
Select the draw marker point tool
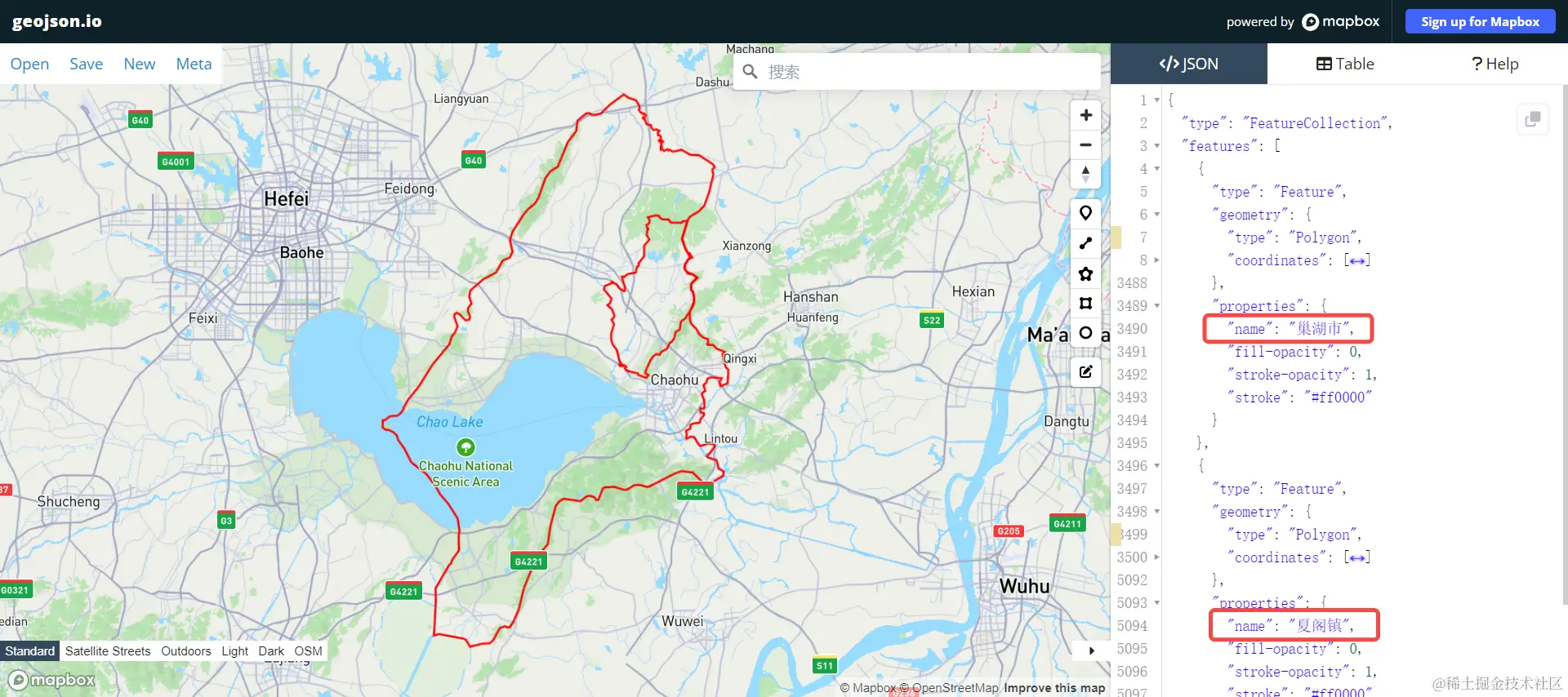[x=1085, y=213]
